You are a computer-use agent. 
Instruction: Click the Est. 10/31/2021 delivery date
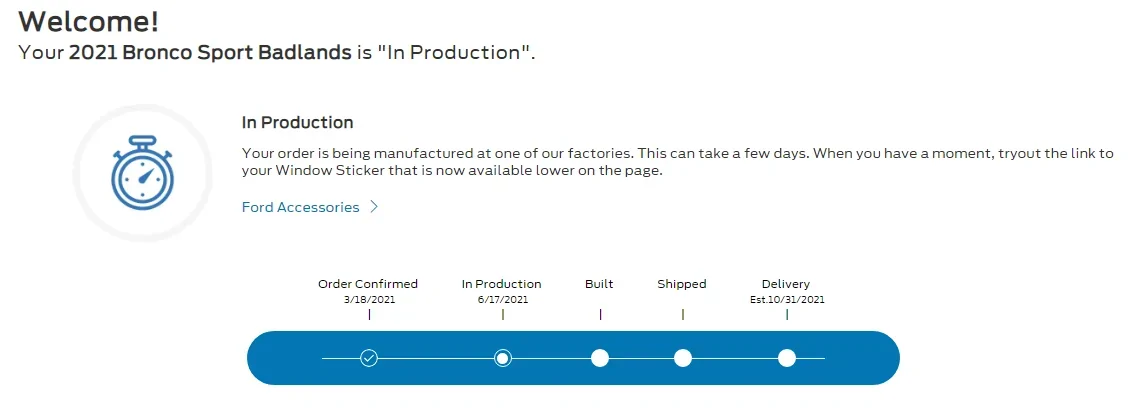click(x=787, y=299)
